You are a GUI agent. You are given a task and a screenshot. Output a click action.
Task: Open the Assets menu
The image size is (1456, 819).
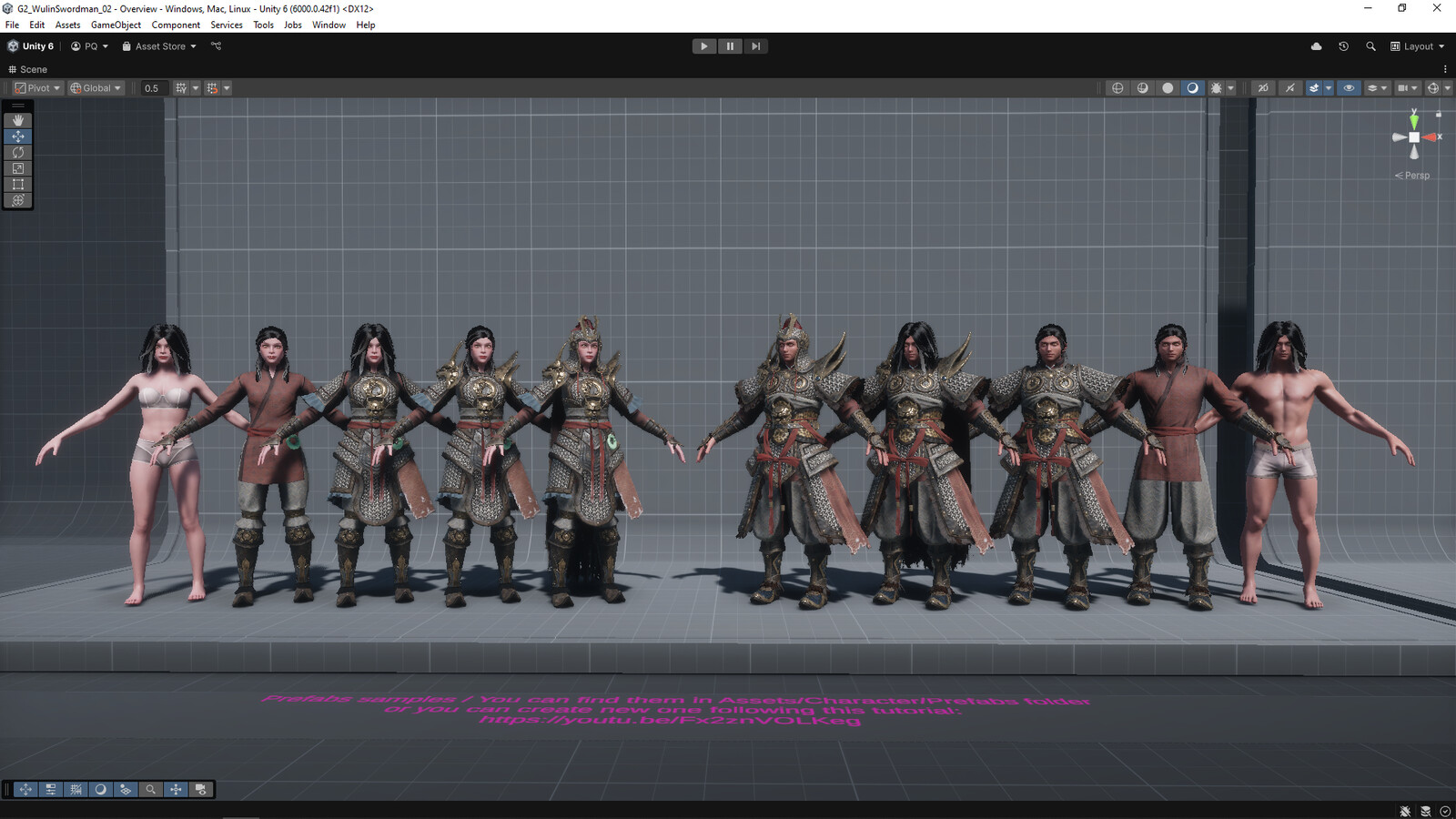[x=67, y=25]
